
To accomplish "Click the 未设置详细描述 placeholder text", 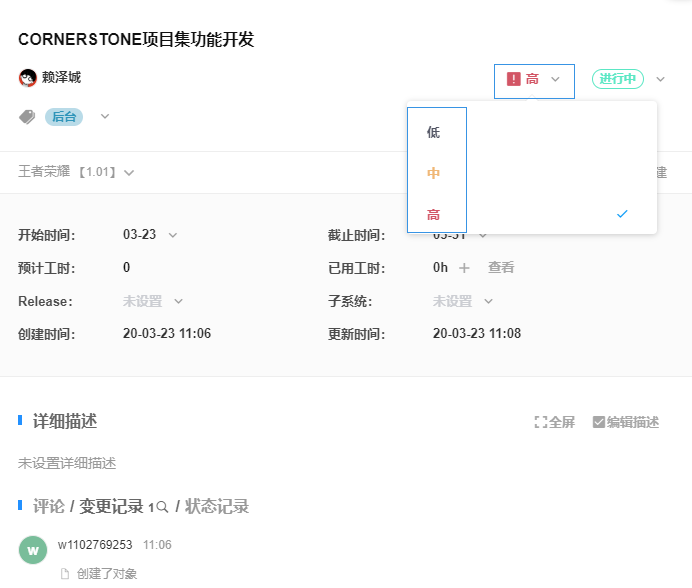I will tap(67, 464).
